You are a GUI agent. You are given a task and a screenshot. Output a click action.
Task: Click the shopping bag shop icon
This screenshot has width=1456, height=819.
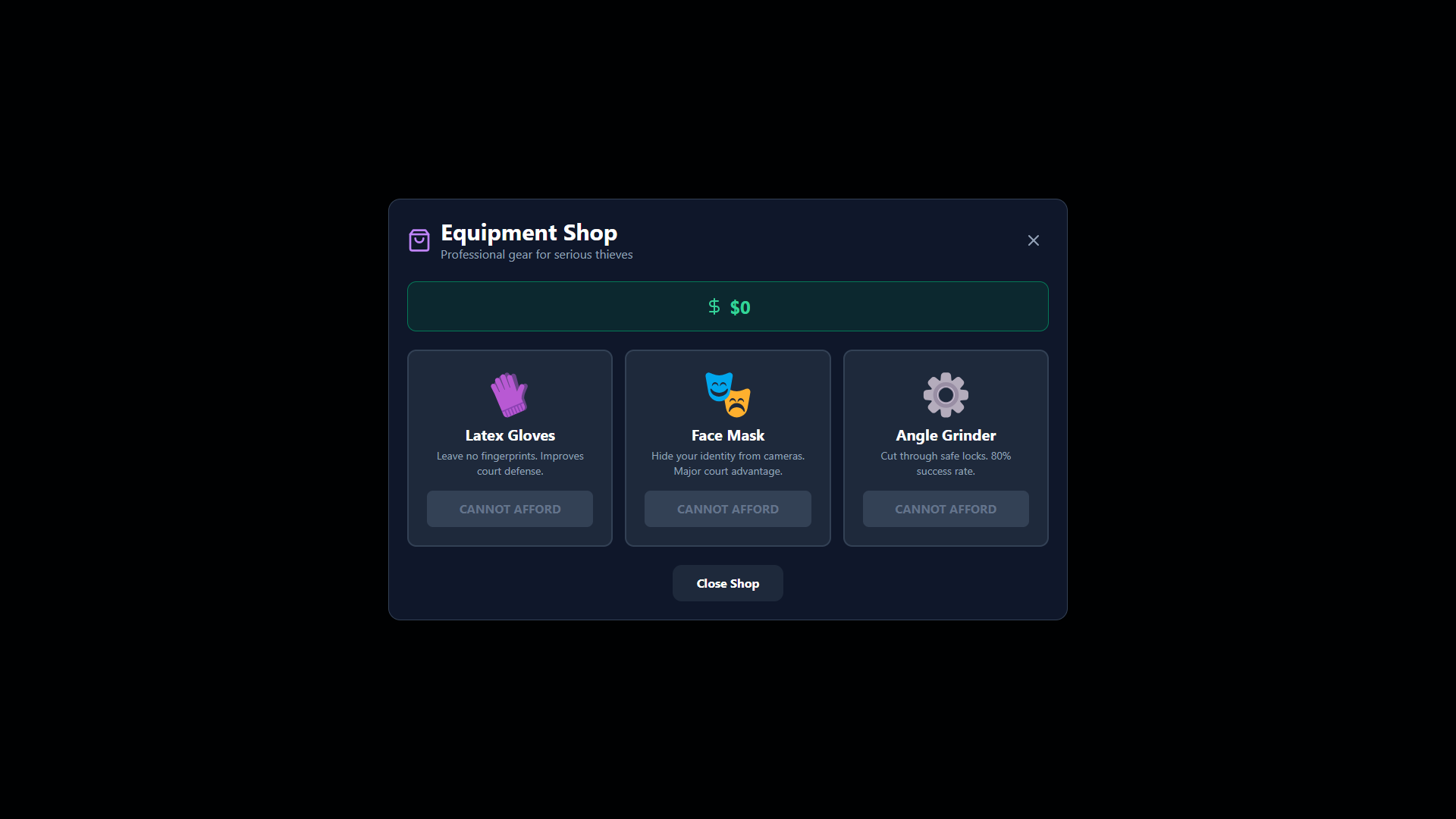click(419, 240)
